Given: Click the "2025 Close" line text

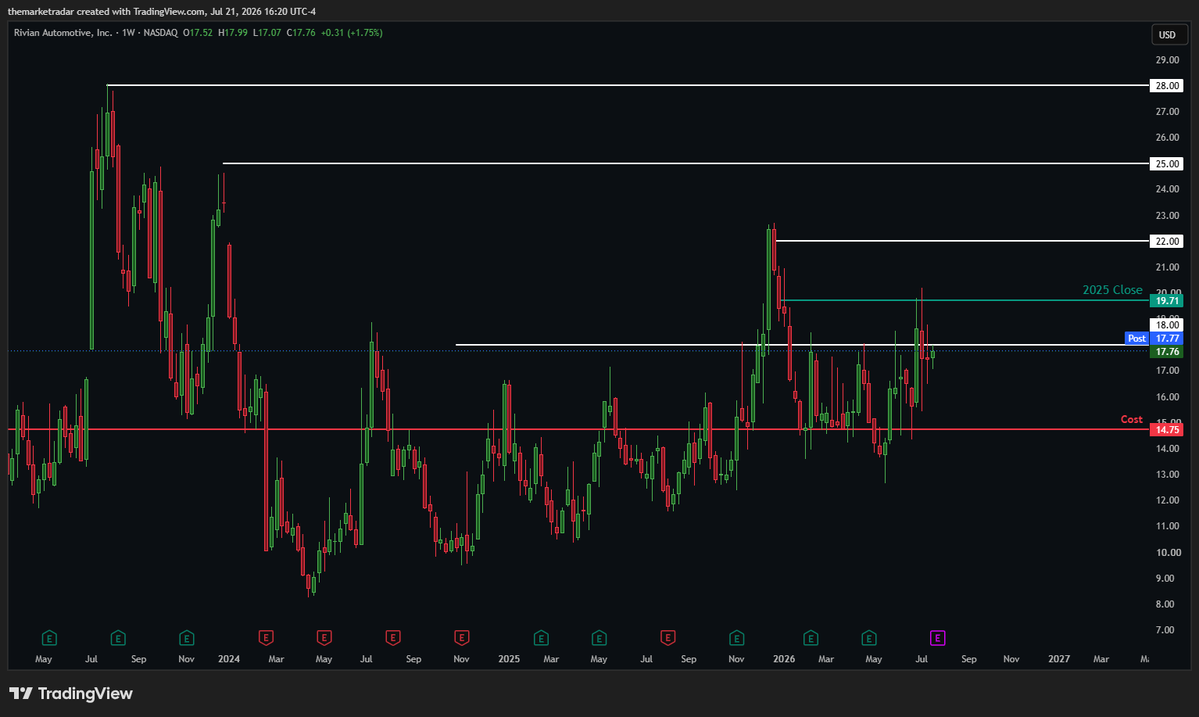Looking at the screenshot, I should pos(1113,290).
